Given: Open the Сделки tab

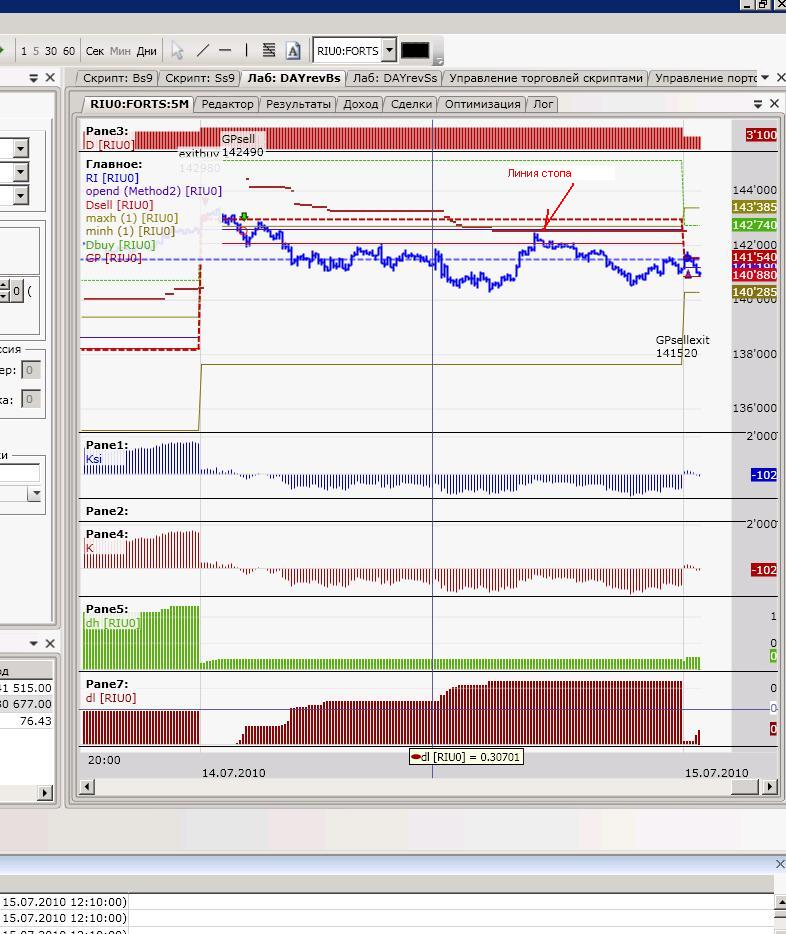Looking at the screenshot, I should (411, 104).
